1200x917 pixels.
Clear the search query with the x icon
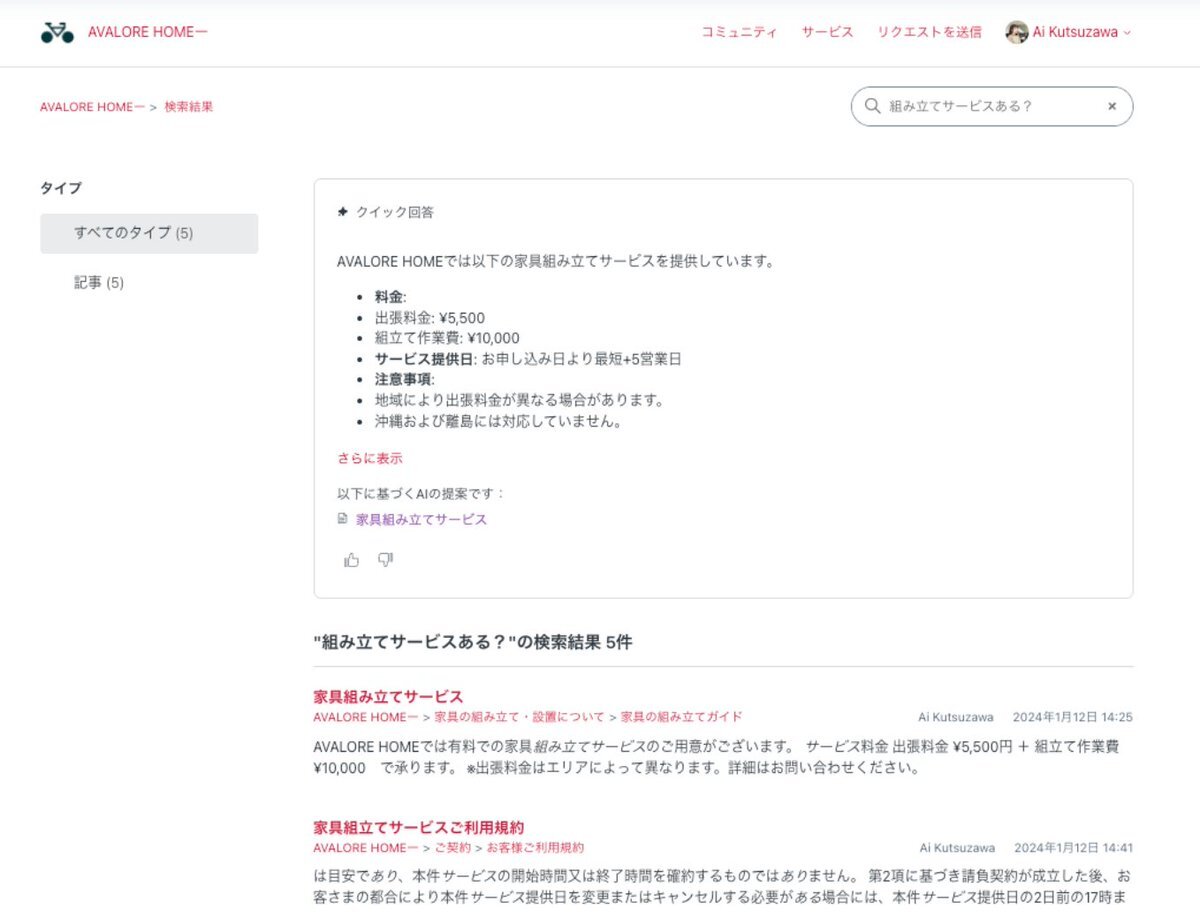point(1111,106)
